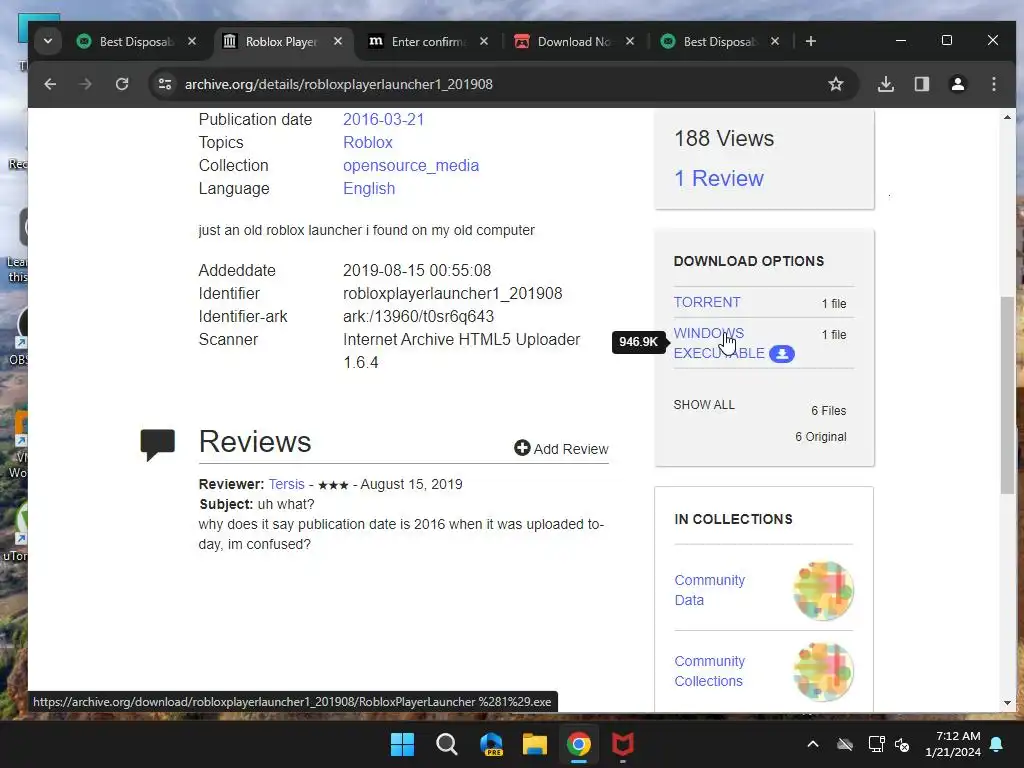The height and width of the screenshot is (768, 1024).
Task: Click the plus icon of Add Review
Action: (522, 448)
